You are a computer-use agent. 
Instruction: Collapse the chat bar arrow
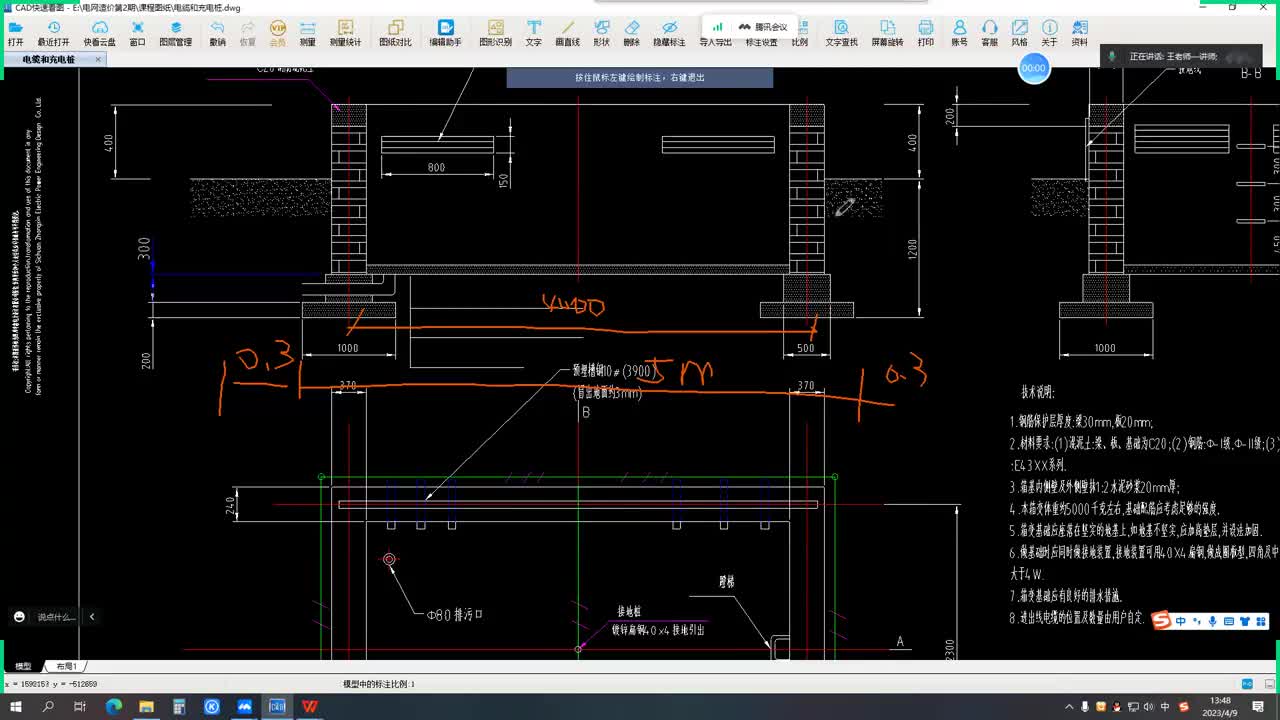coord(92,617)
